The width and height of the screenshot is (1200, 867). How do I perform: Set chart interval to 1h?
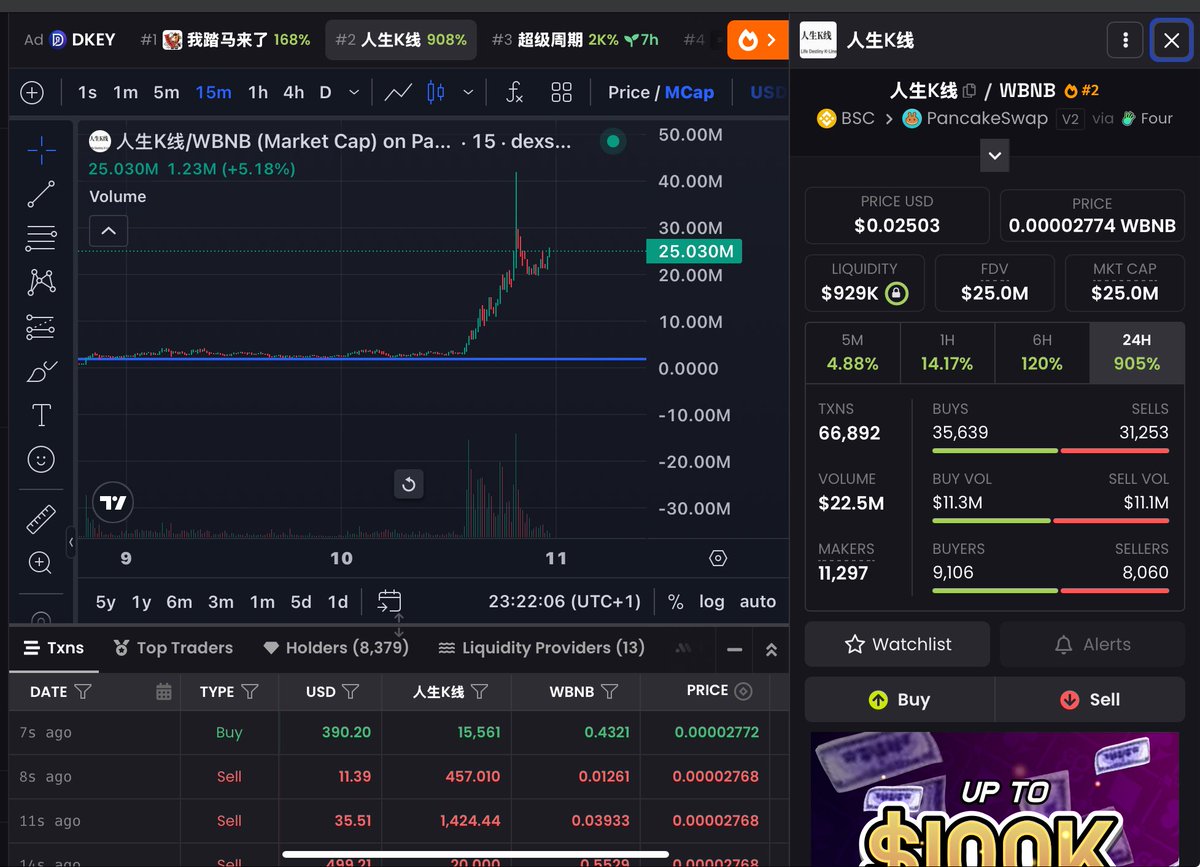(258, 92)
